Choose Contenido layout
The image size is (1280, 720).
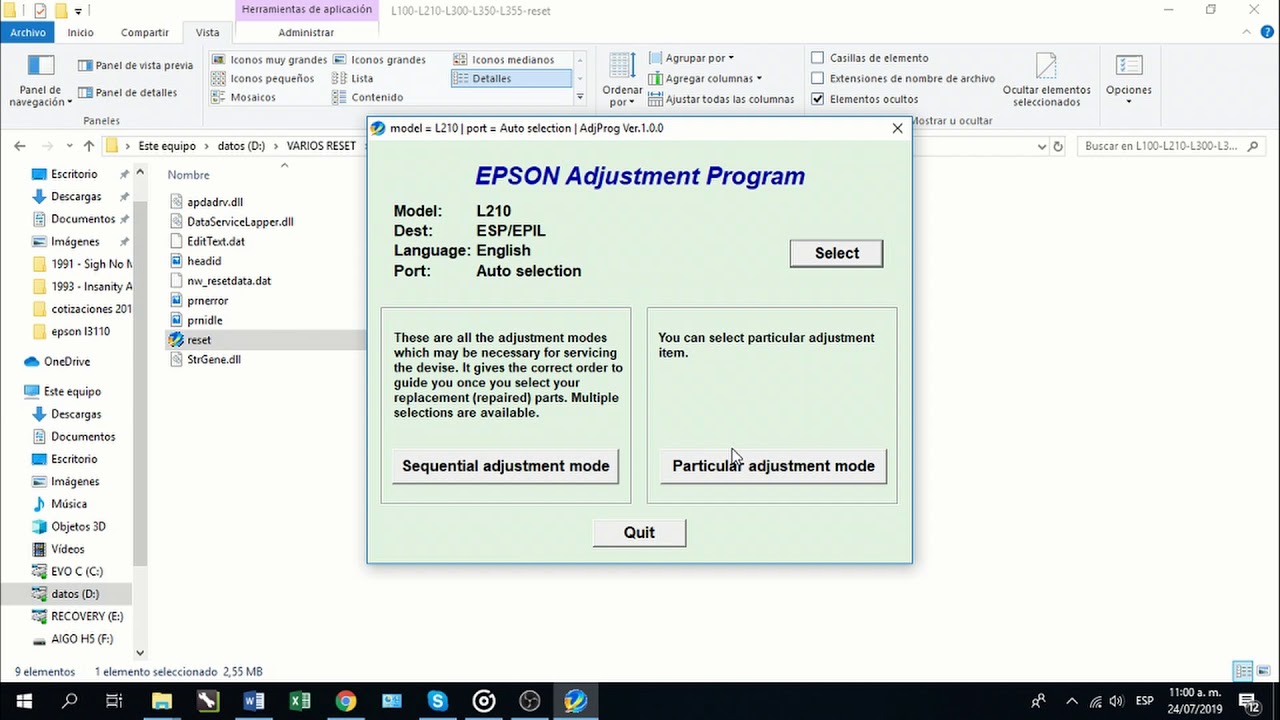[x=367, y=97]
